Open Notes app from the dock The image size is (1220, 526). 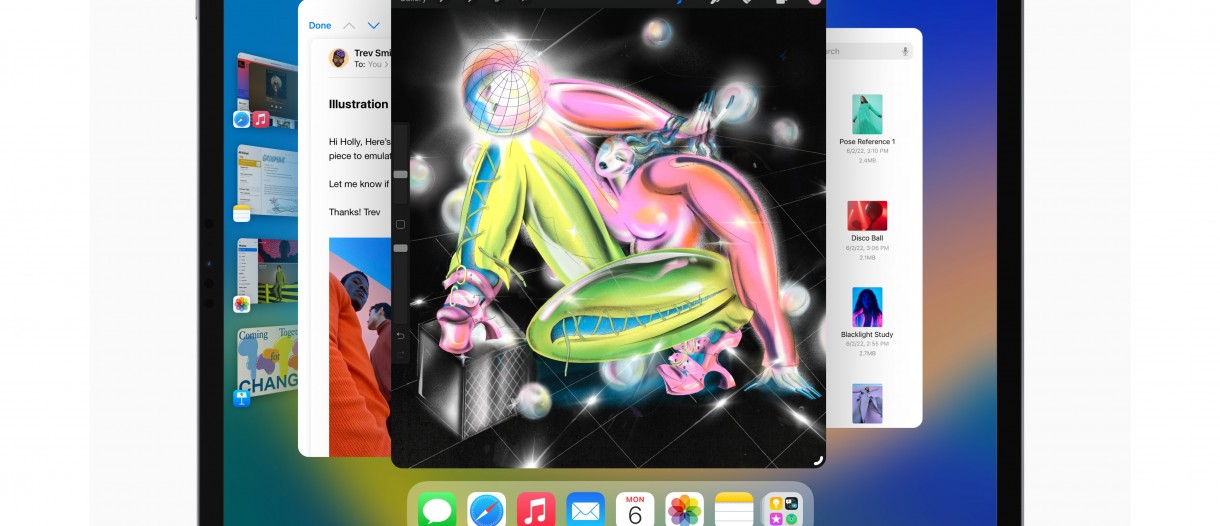tap(734, 510)
